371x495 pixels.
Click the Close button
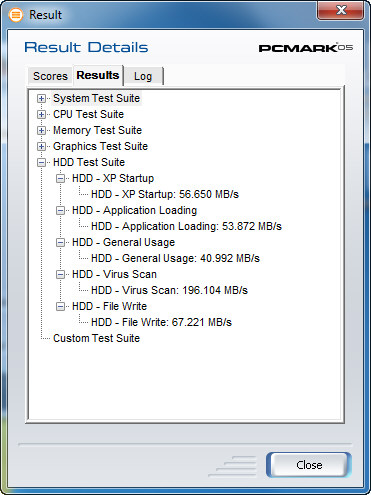[x=309, y=465]
